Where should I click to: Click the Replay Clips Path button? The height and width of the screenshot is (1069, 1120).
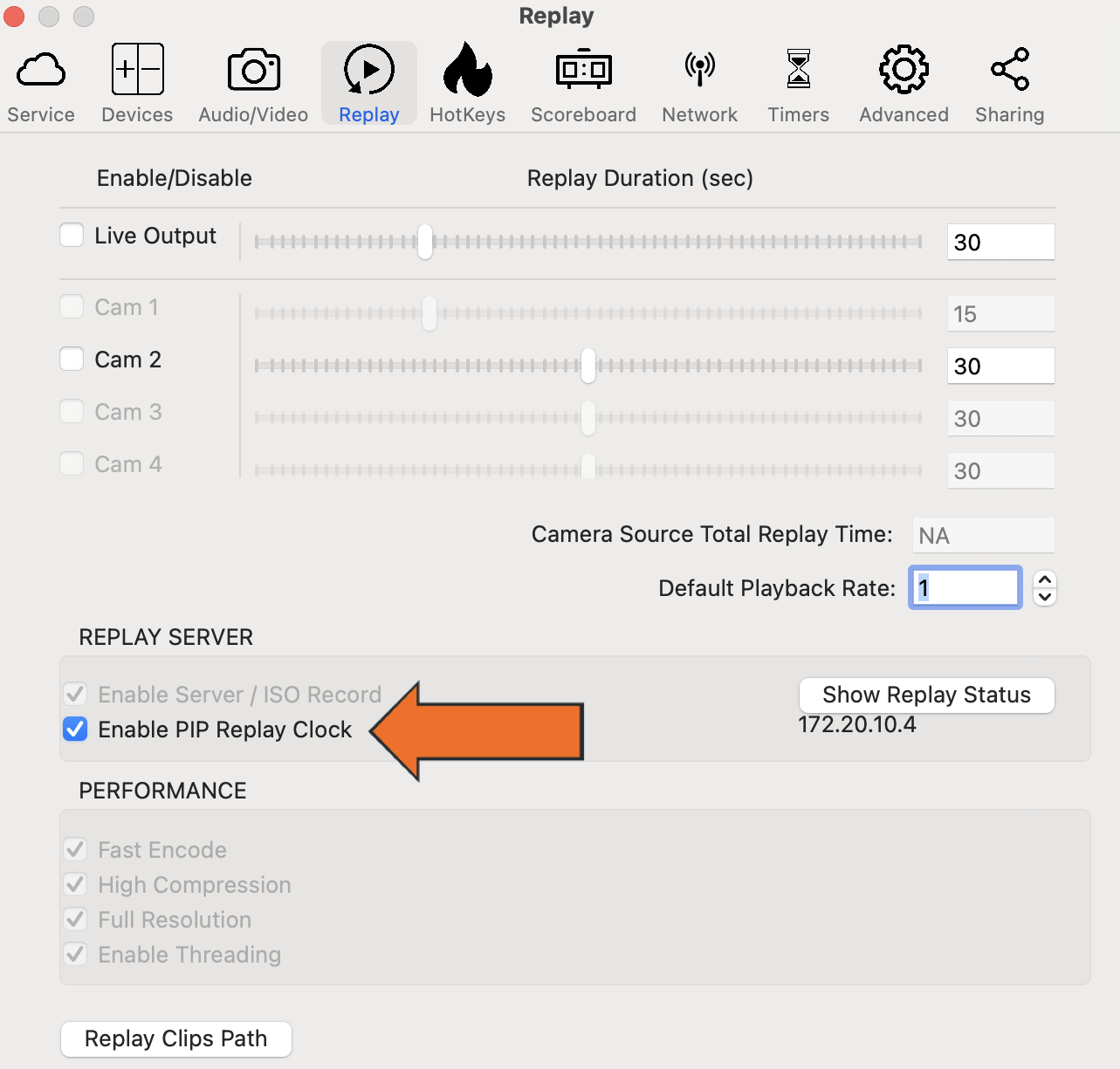pyautogui.click(x=175, y=1039)
